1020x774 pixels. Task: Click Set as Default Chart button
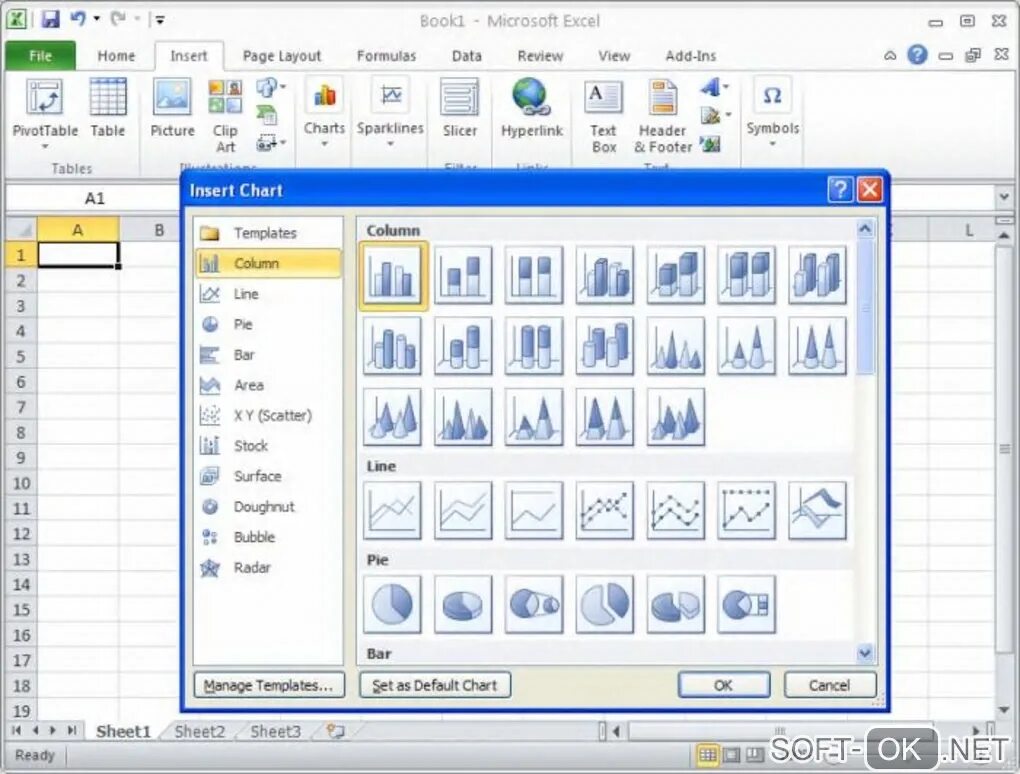[435, 686]
